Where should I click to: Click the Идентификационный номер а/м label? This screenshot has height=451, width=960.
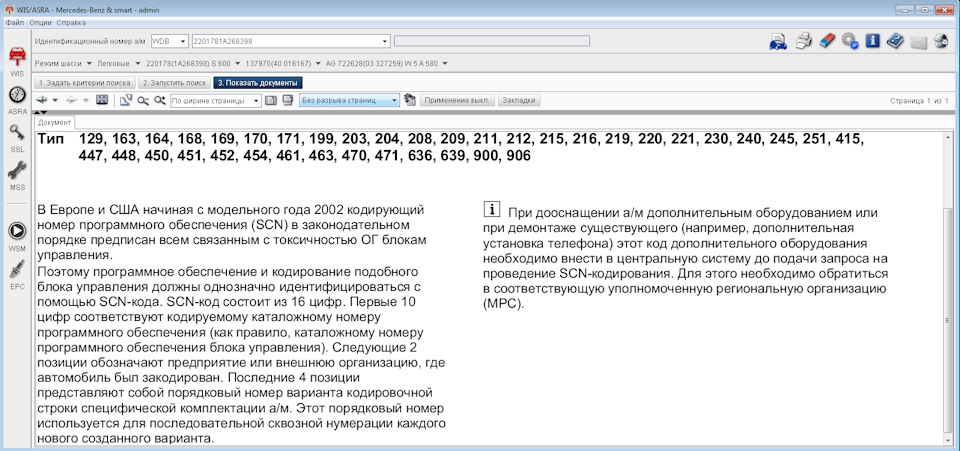pyautogui.click(x=90, y=41)
